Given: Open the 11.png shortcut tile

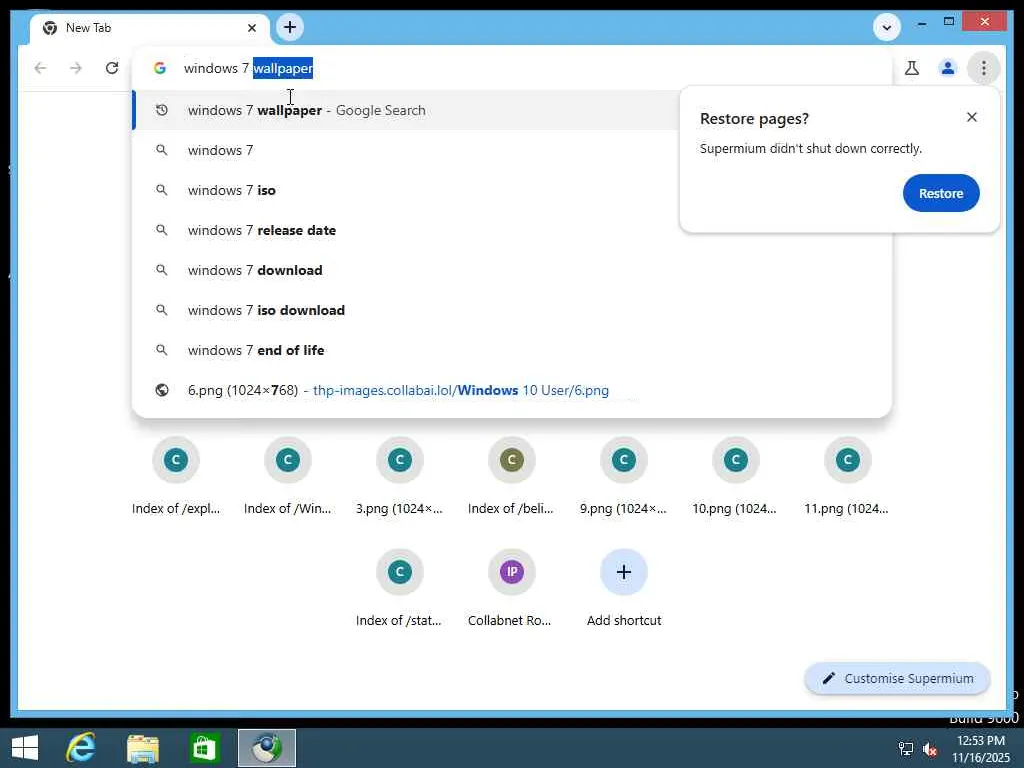Looking at the screenshot, I should click(x=847, y=477).
